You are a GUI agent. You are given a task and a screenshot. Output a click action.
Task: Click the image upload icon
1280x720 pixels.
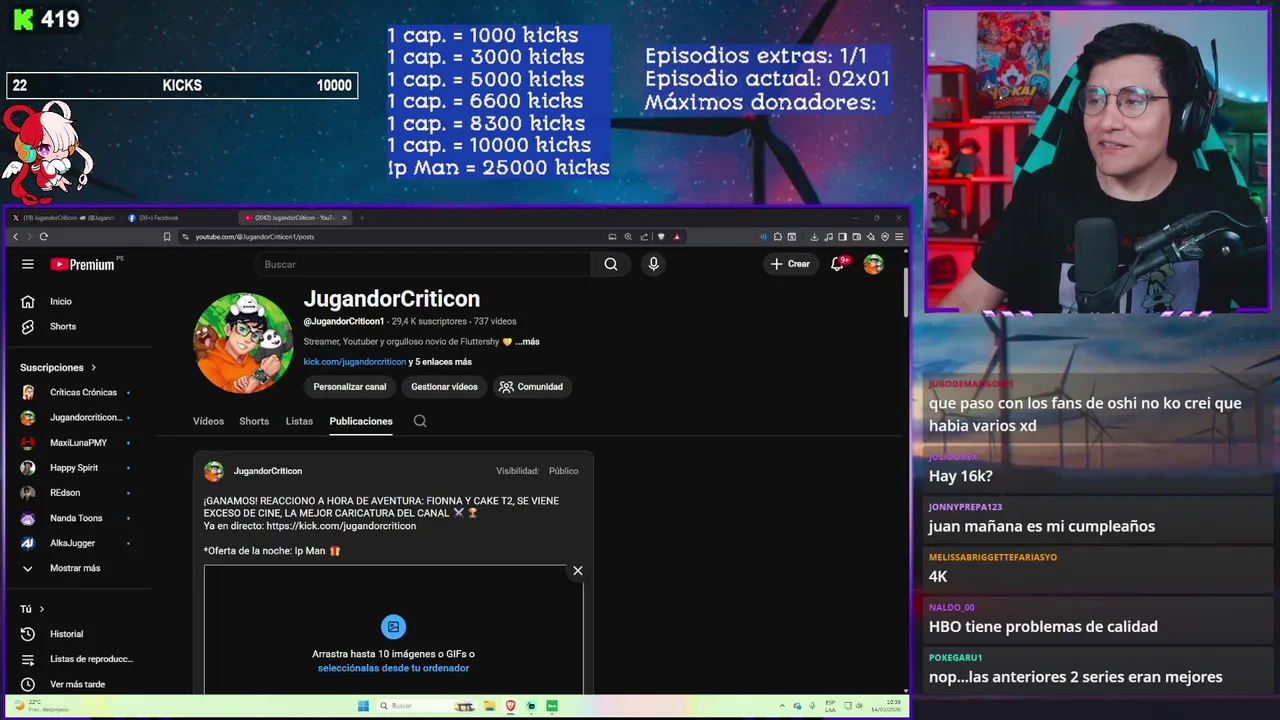tap(393, 627)
